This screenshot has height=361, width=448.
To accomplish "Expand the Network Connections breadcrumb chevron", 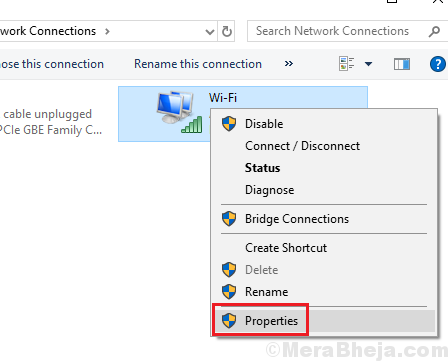I will (x=107, y=31).
